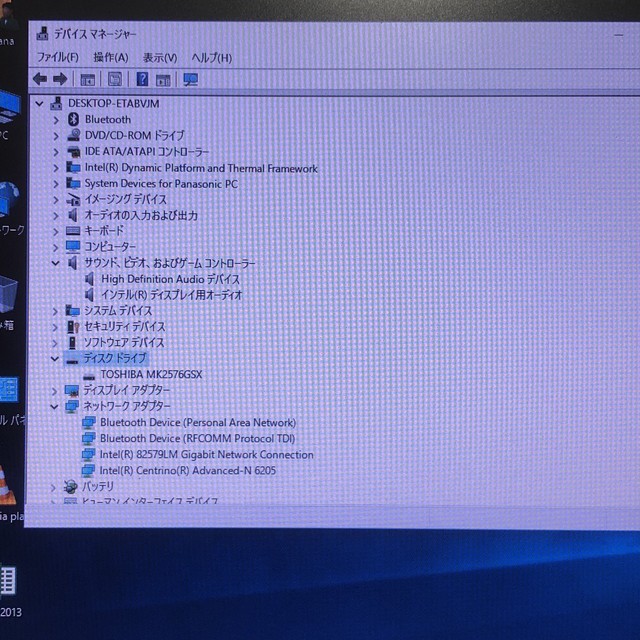
Task: Click the ソフトウェア デバイス icon
Action: [72, 342]
